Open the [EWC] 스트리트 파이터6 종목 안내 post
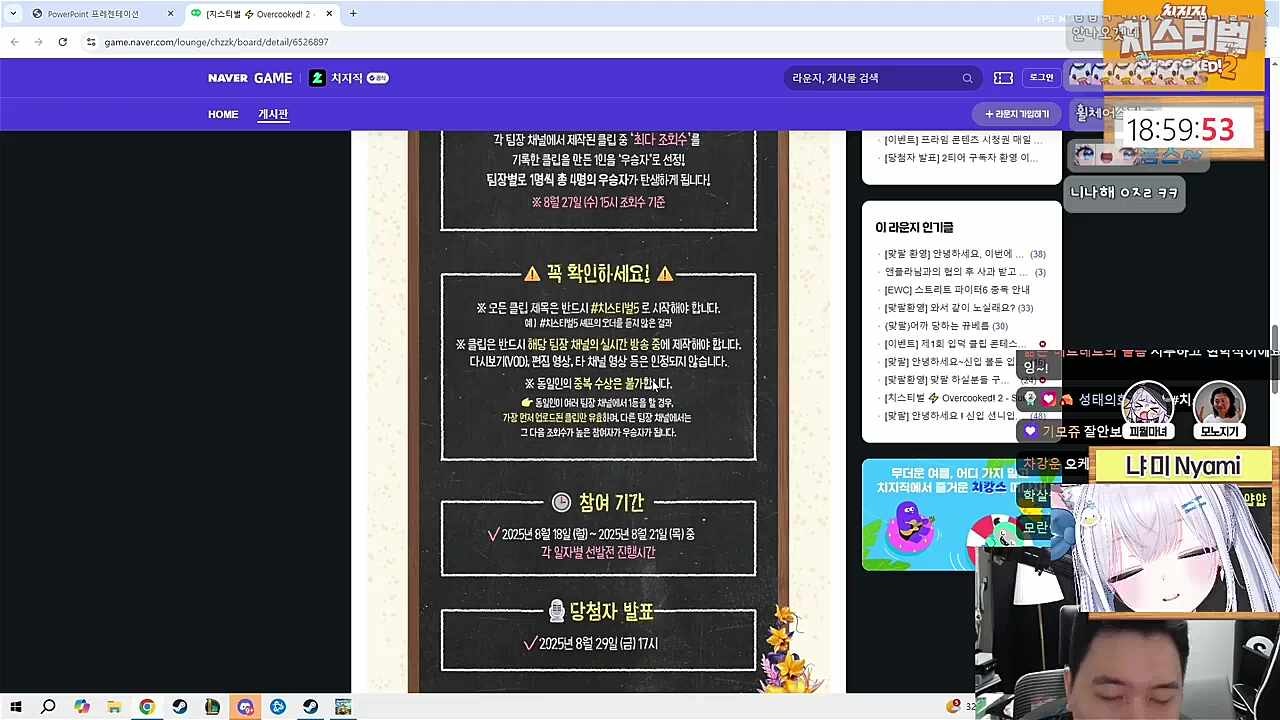The width and height of the screenshot is (1280, 720). (x=956, y=290)
